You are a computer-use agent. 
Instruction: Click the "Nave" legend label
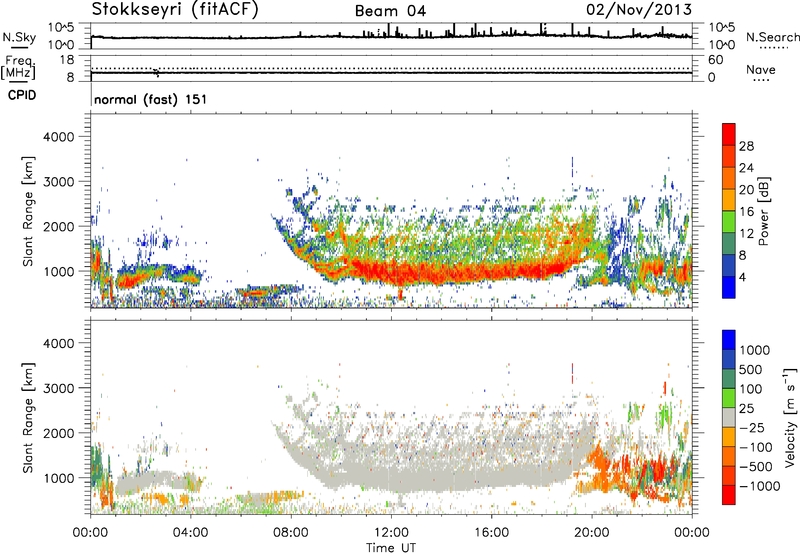pos(761,69)
